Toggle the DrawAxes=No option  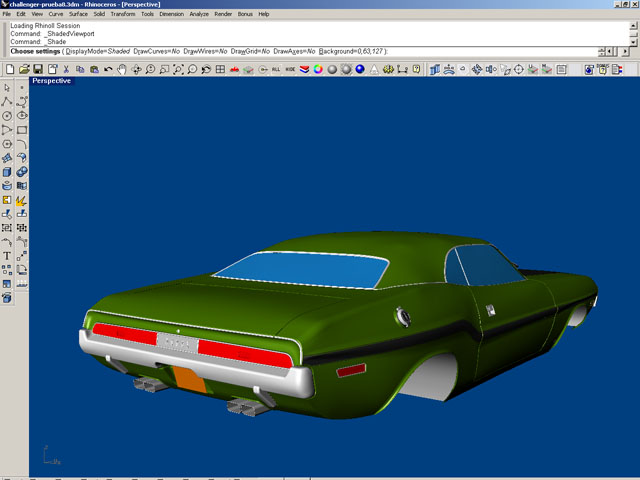(294, 51)
